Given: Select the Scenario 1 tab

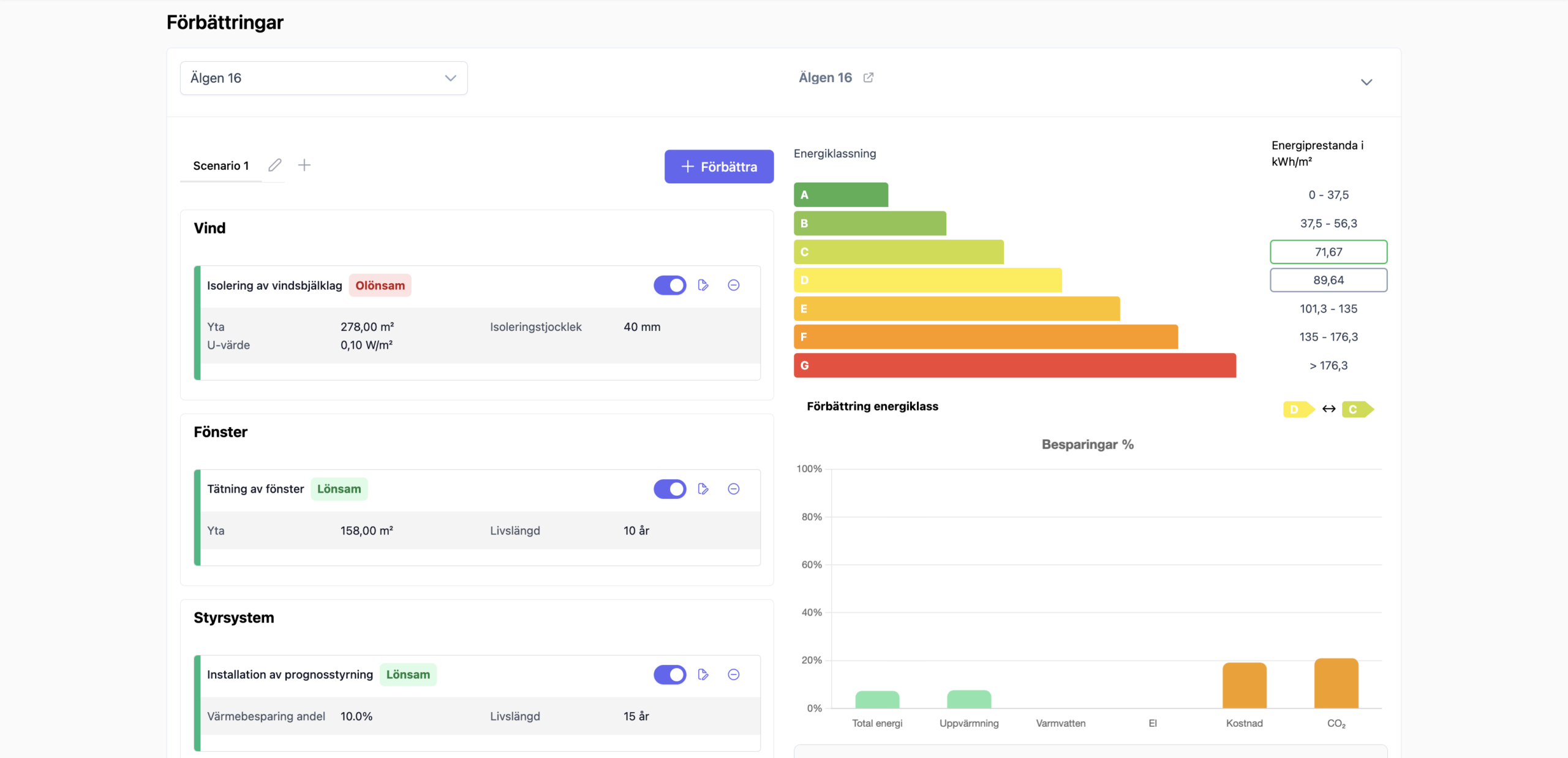Looking at the screenshot, I should [x=221, y=165].
